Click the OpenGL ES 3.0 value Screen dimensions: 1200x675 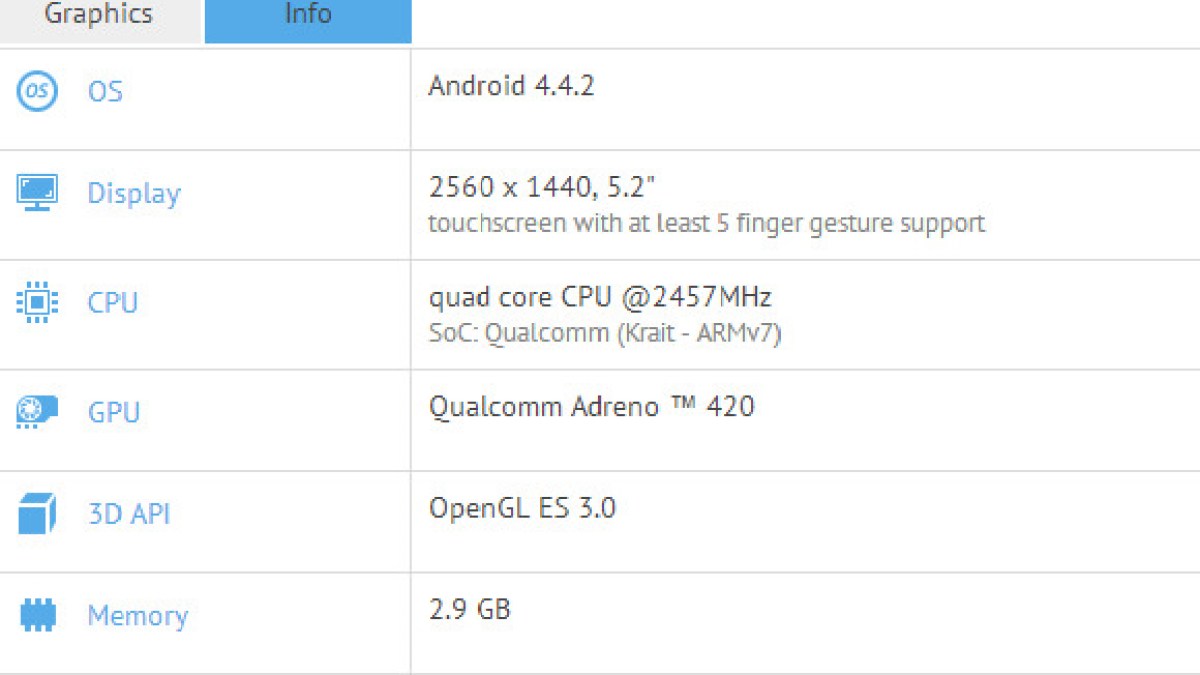click(522, 508)
